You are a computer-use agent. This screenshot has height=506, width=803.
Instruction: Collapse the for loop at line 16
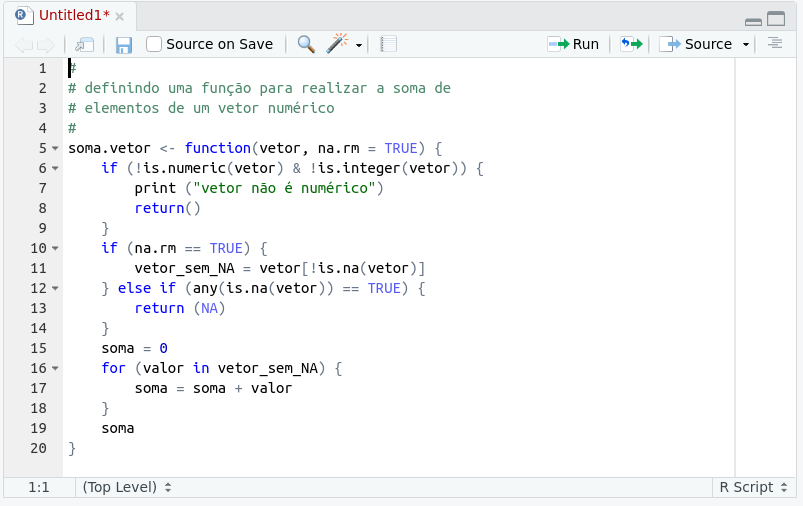tap(55, 368)
